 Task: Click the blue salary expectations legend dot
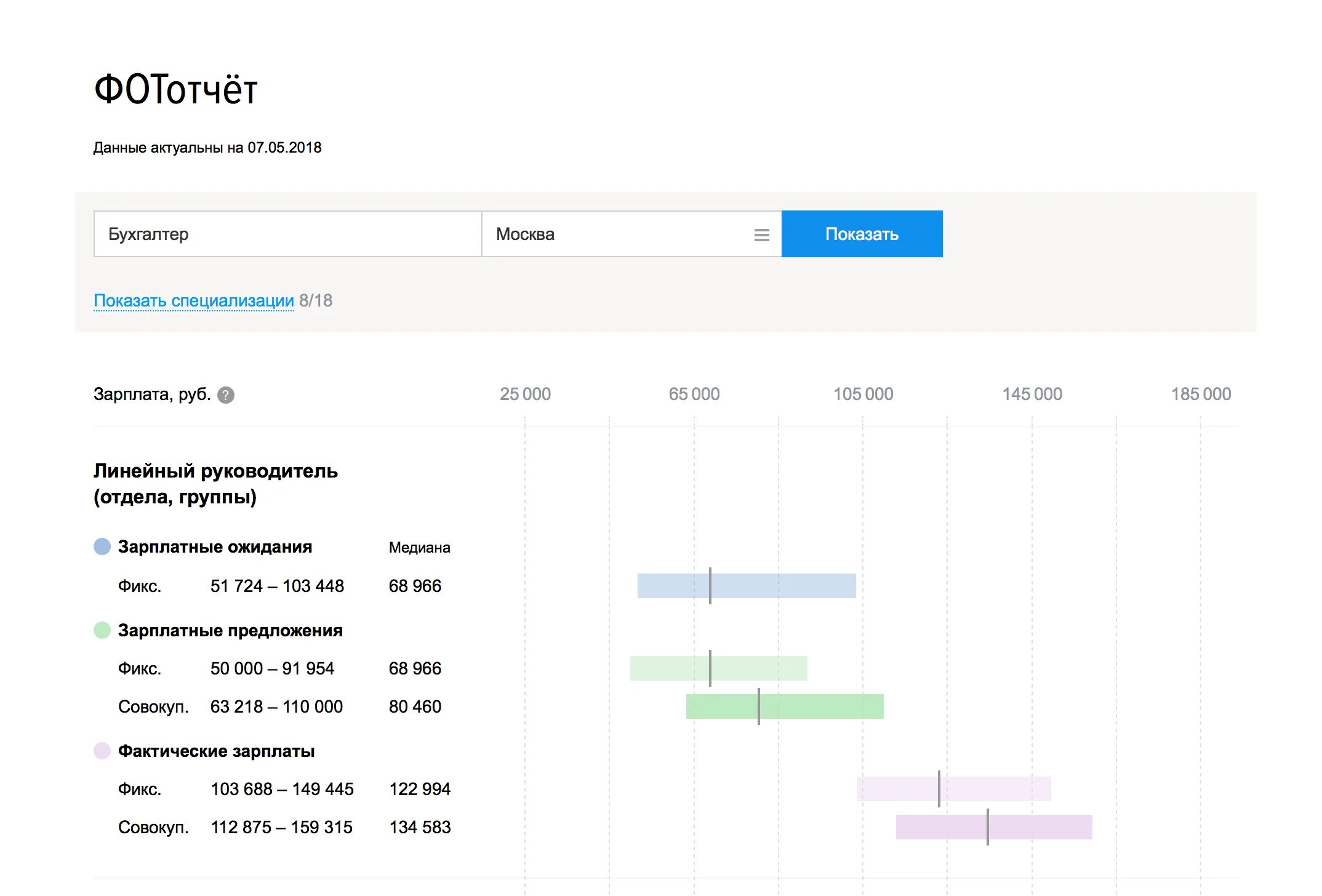[102, 546]
